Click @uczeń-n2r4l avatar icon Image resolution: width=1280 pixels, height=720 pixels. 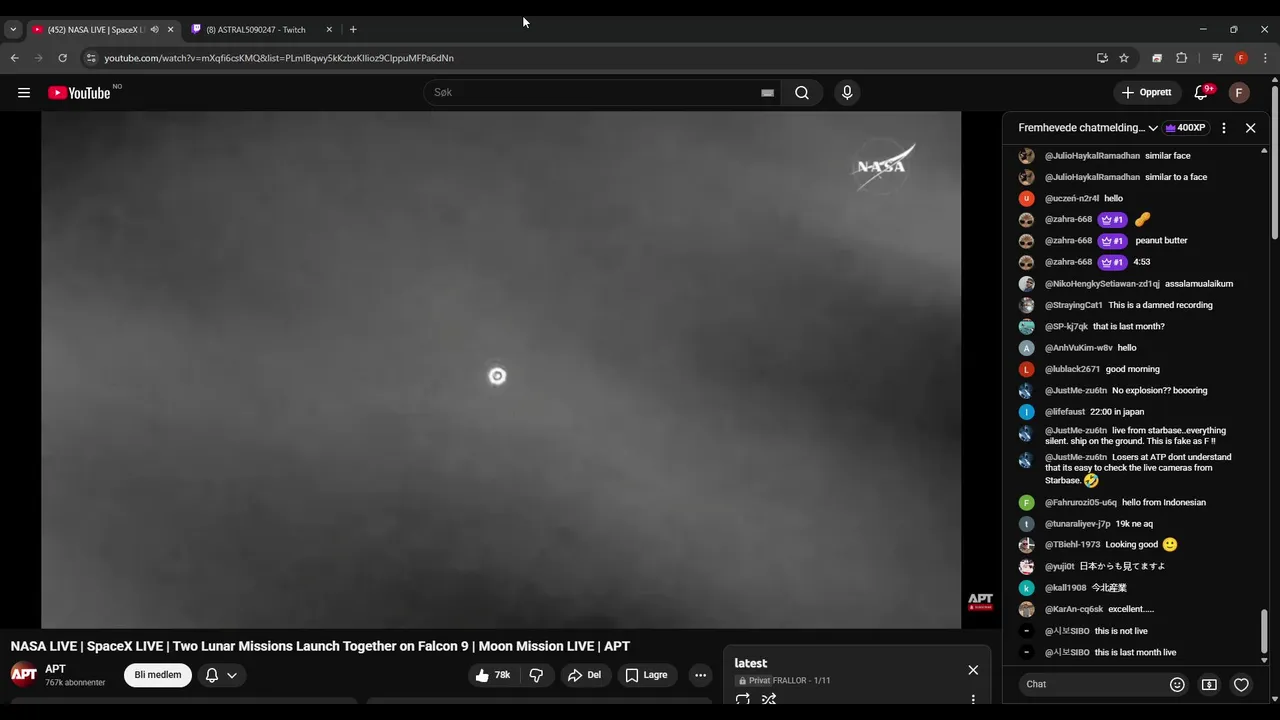pos(1026,198)
